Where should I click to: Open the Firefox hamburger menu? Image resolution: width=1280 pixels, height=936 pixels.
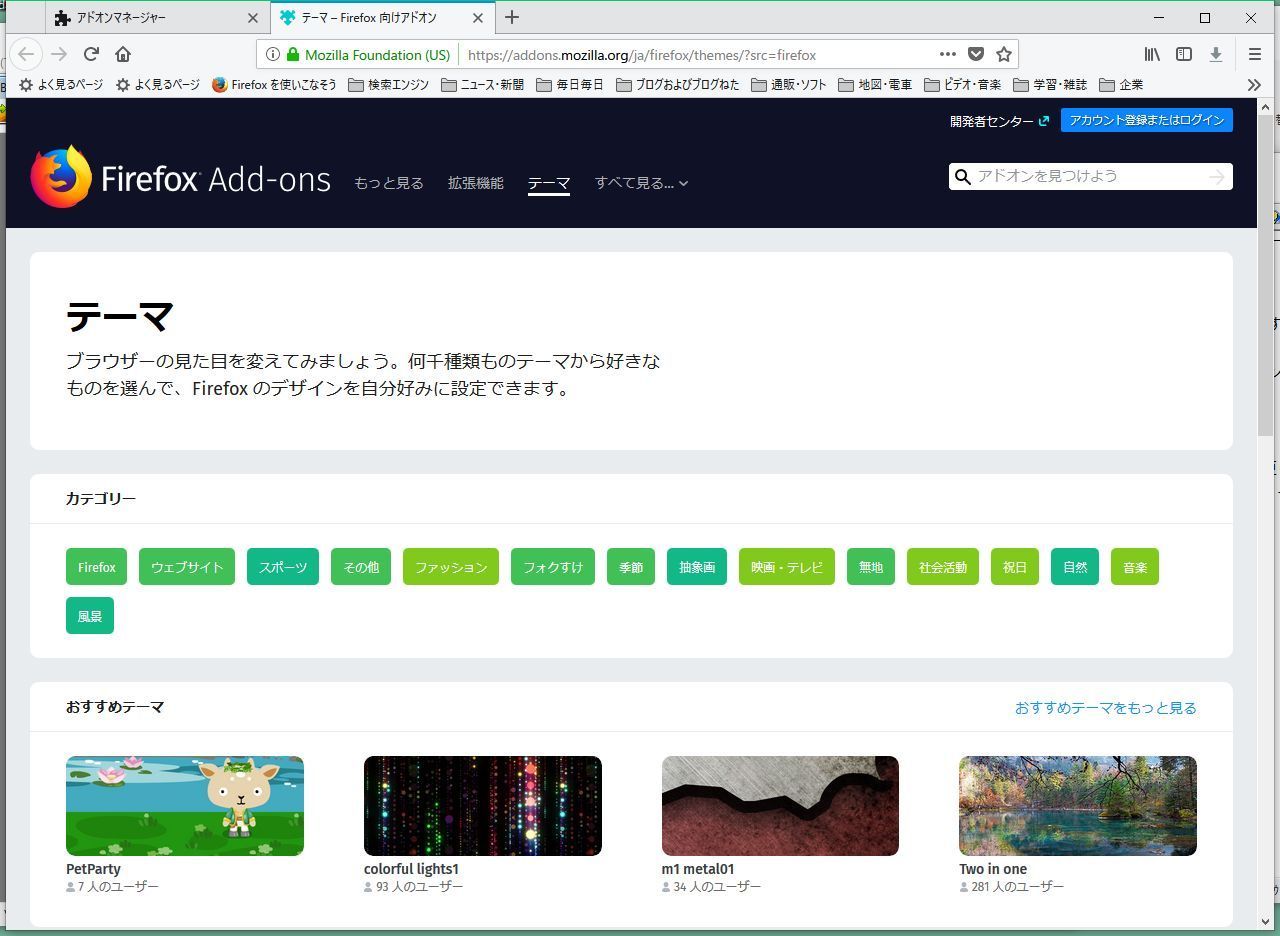click(x=1255, y=54)
